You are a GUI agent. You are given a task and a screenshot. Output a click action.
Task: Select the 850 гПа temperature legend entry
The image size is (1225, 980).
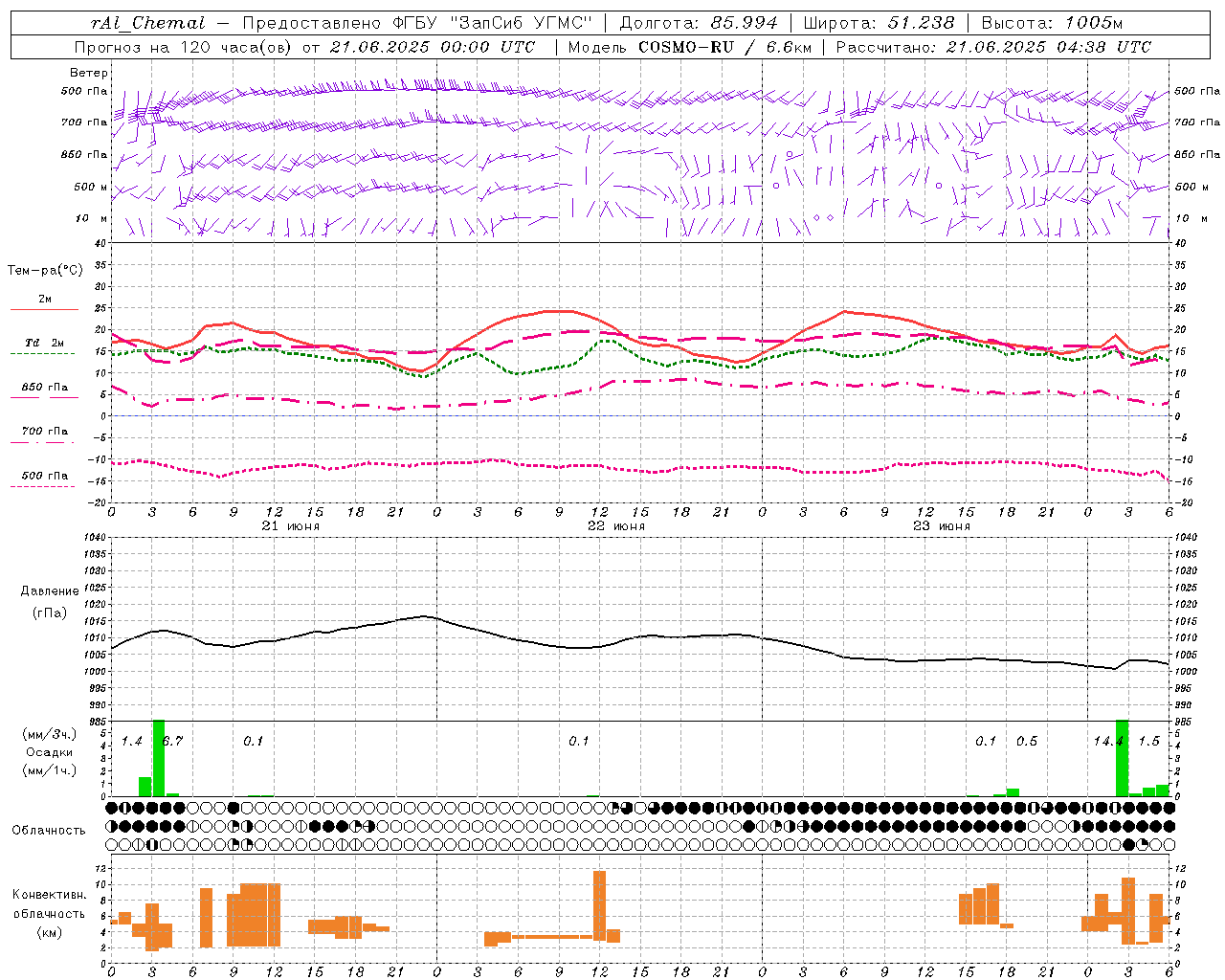pyautogui.click(x=44, y=388)
